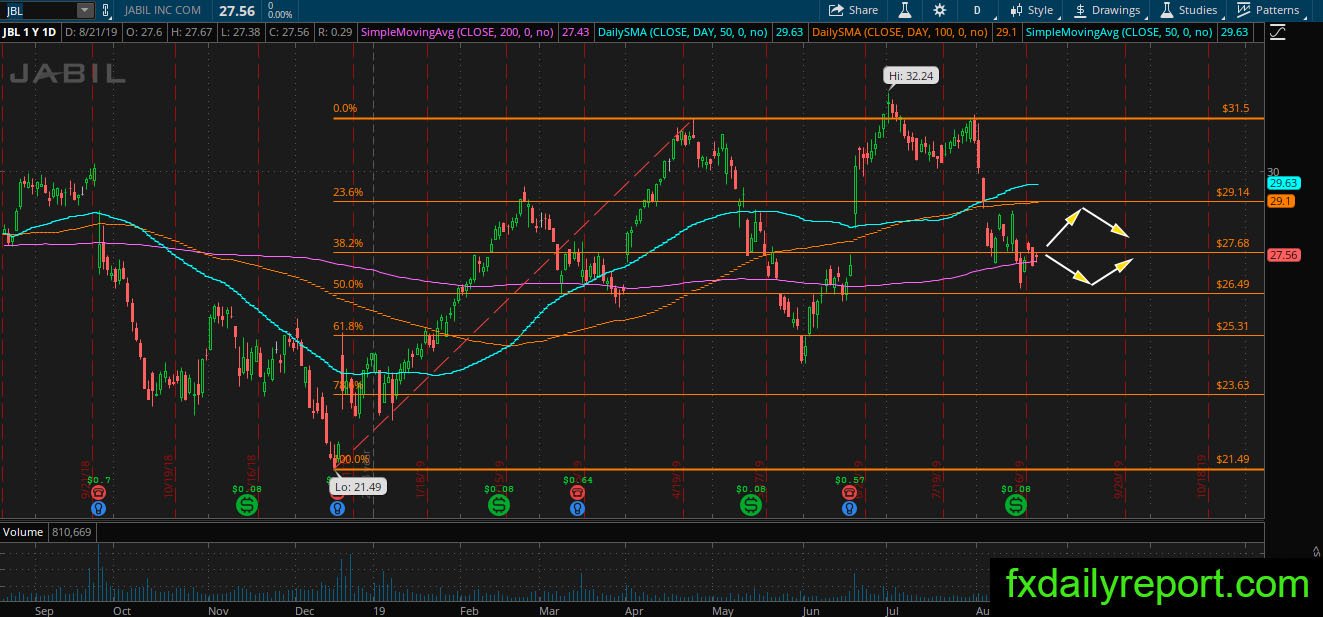Open the Patterns menu

tap(1268, 10)
